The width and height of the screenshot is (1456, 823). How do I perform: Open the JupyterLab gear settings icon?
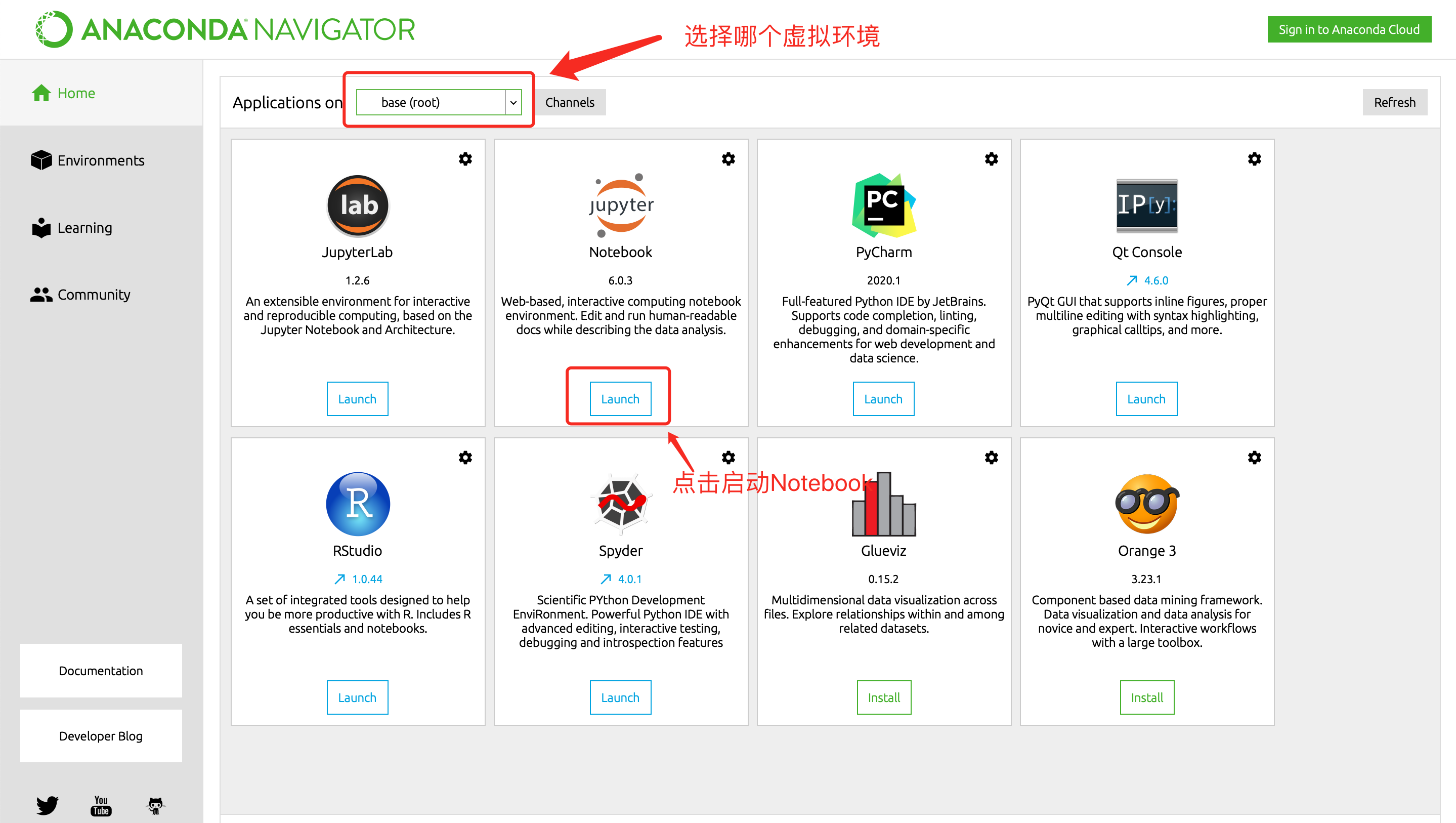[x=465, y=159]
